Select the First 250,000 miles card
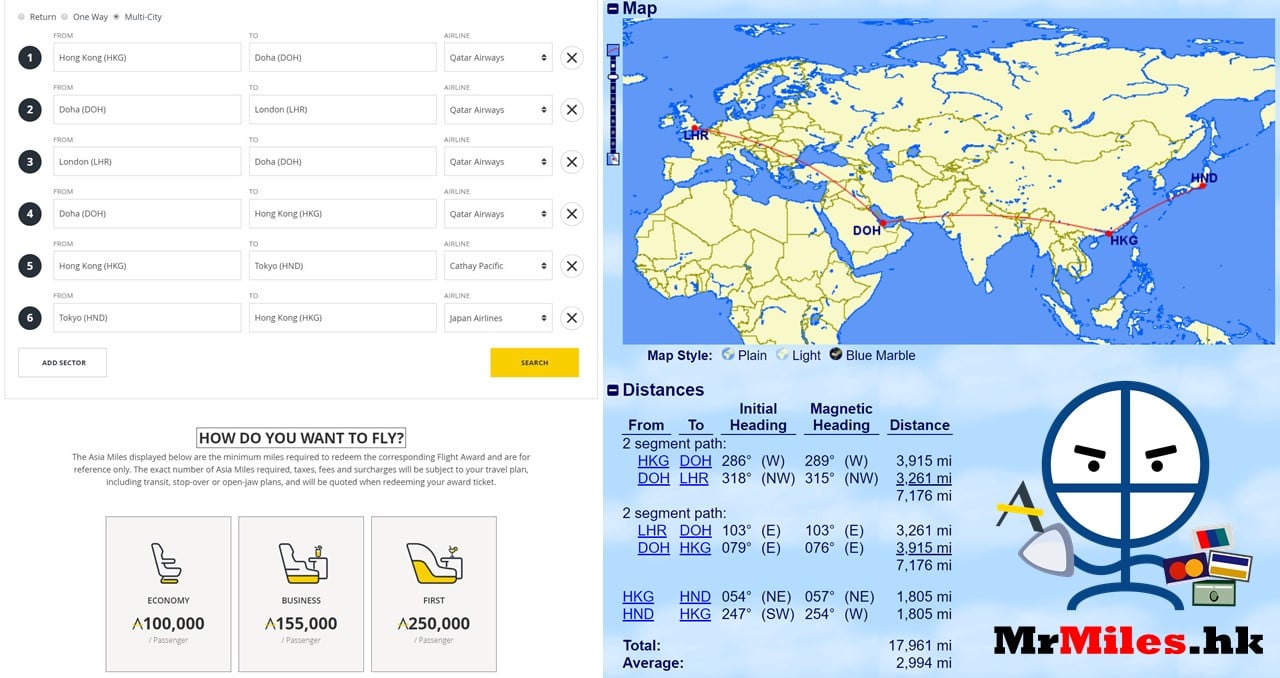 click(x=434, y=594)
